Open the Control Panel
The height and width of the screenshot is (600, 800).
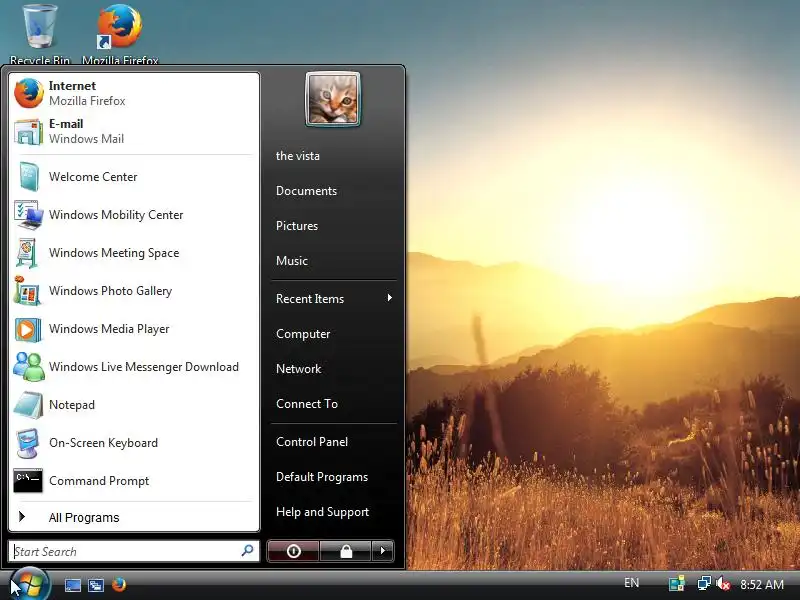point(312,442)
